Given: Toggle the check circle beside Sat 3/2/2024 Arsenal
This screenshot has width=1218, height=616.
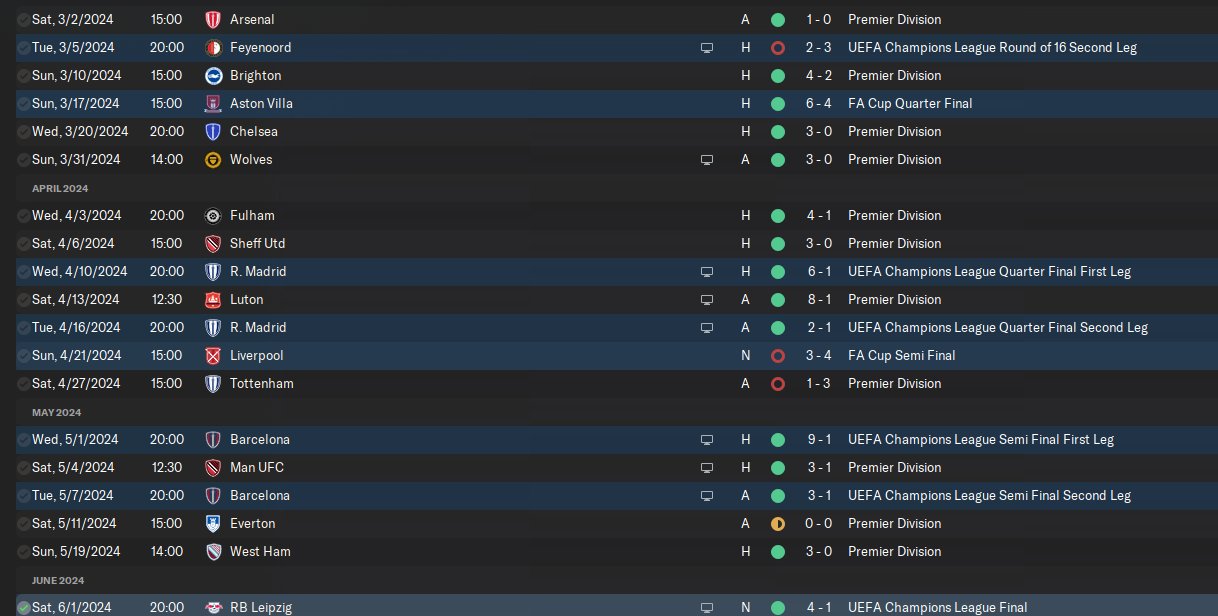Looking at the screenshot, I should [x=23, y=19].
